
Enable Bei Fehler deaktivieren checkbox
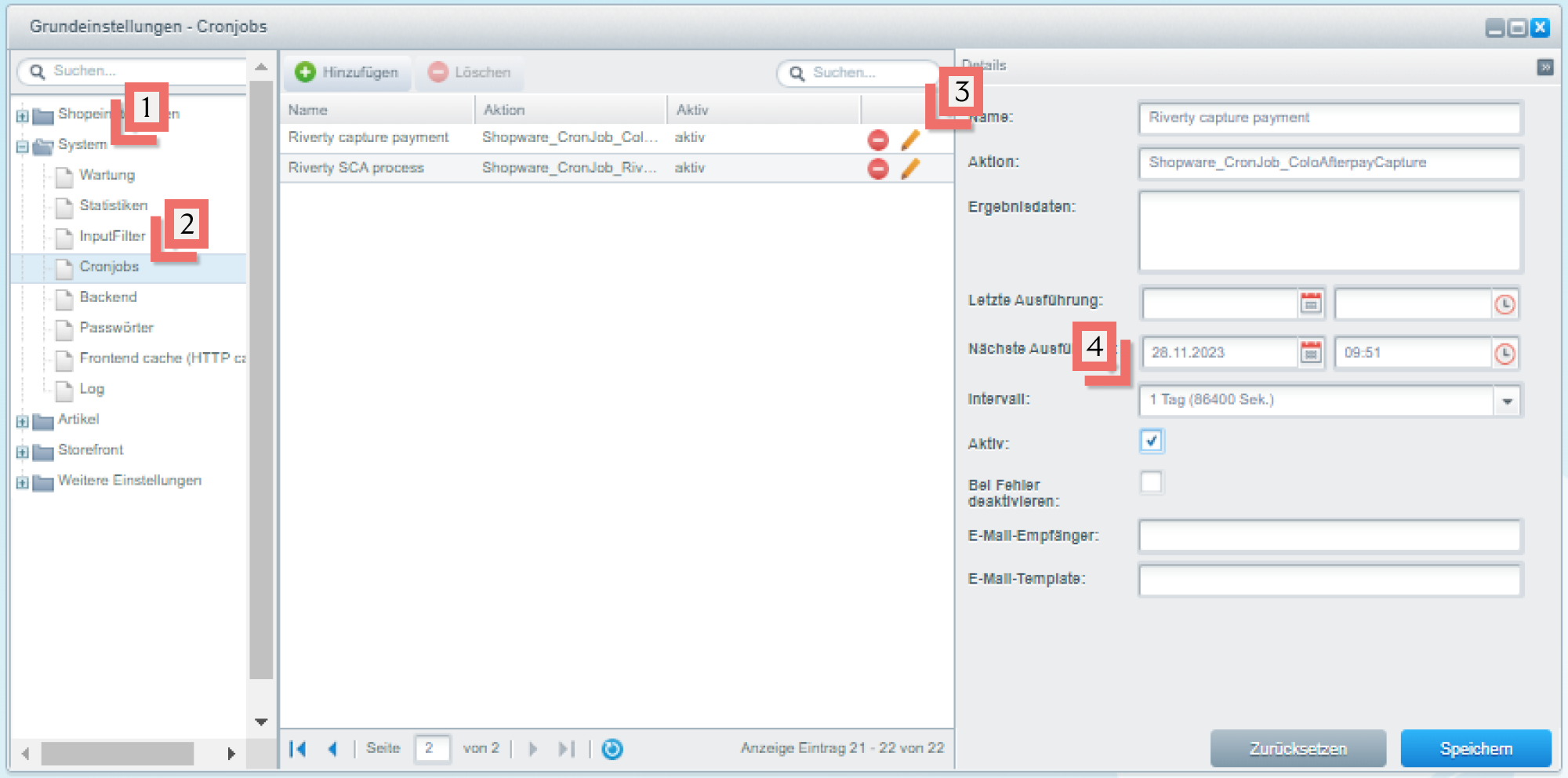click(1151, 482)
